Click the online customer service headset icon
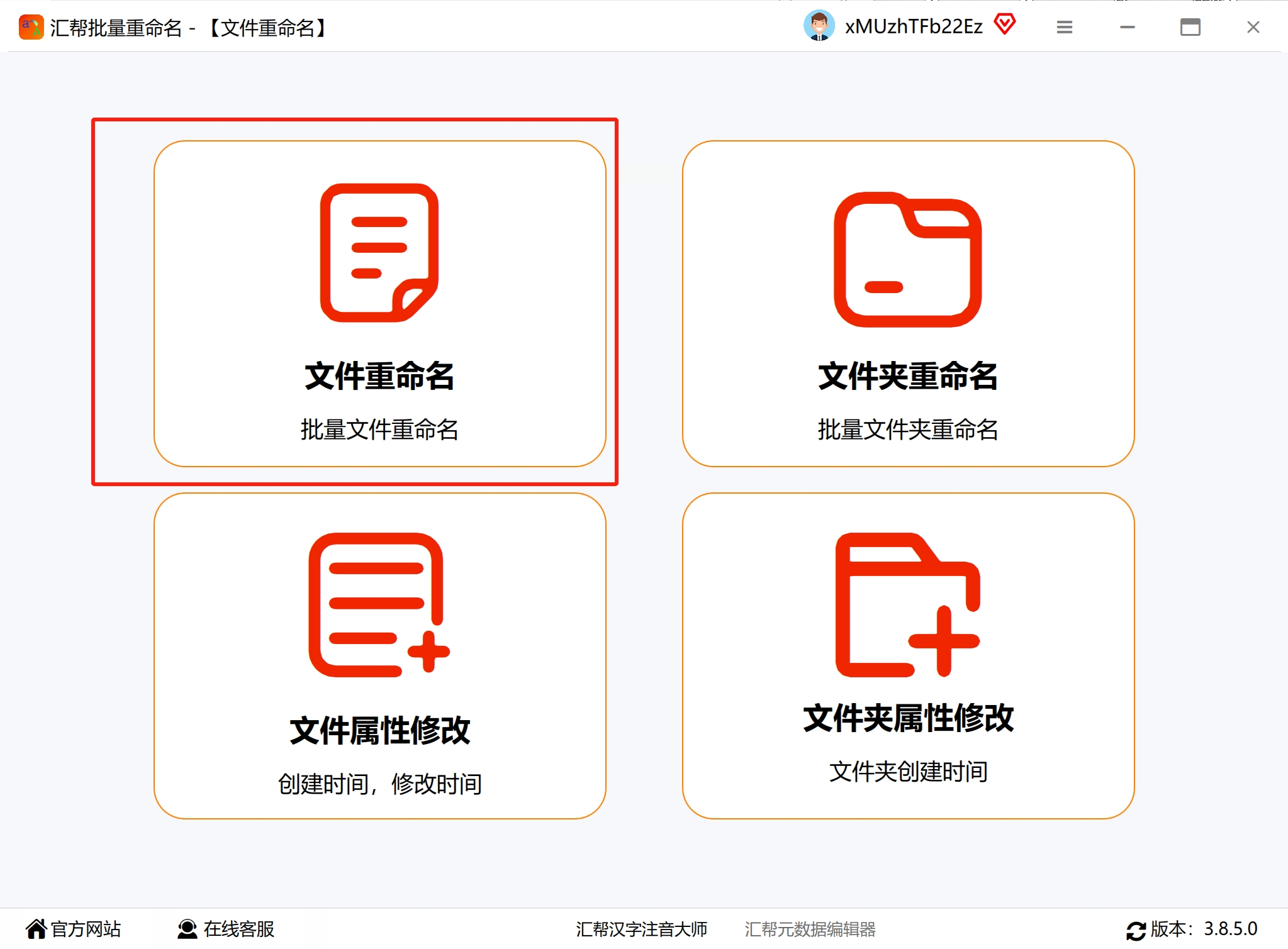Viewport: 1288px width, 949px height. [x=187, y=929]
